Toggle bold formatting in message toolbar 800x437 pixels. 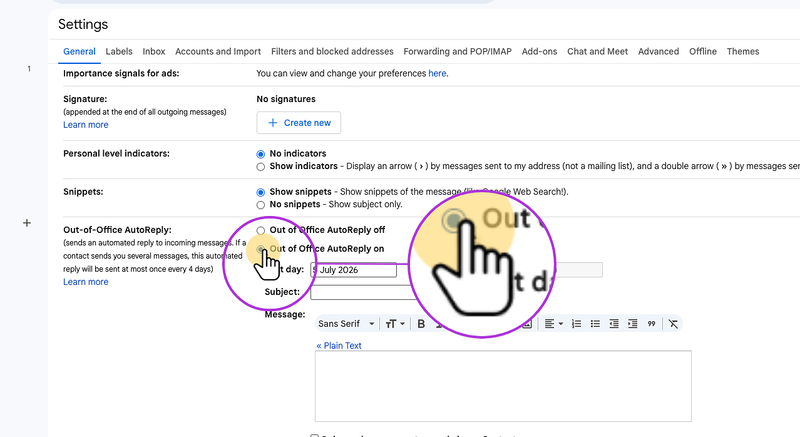click(x=421, y=324)
